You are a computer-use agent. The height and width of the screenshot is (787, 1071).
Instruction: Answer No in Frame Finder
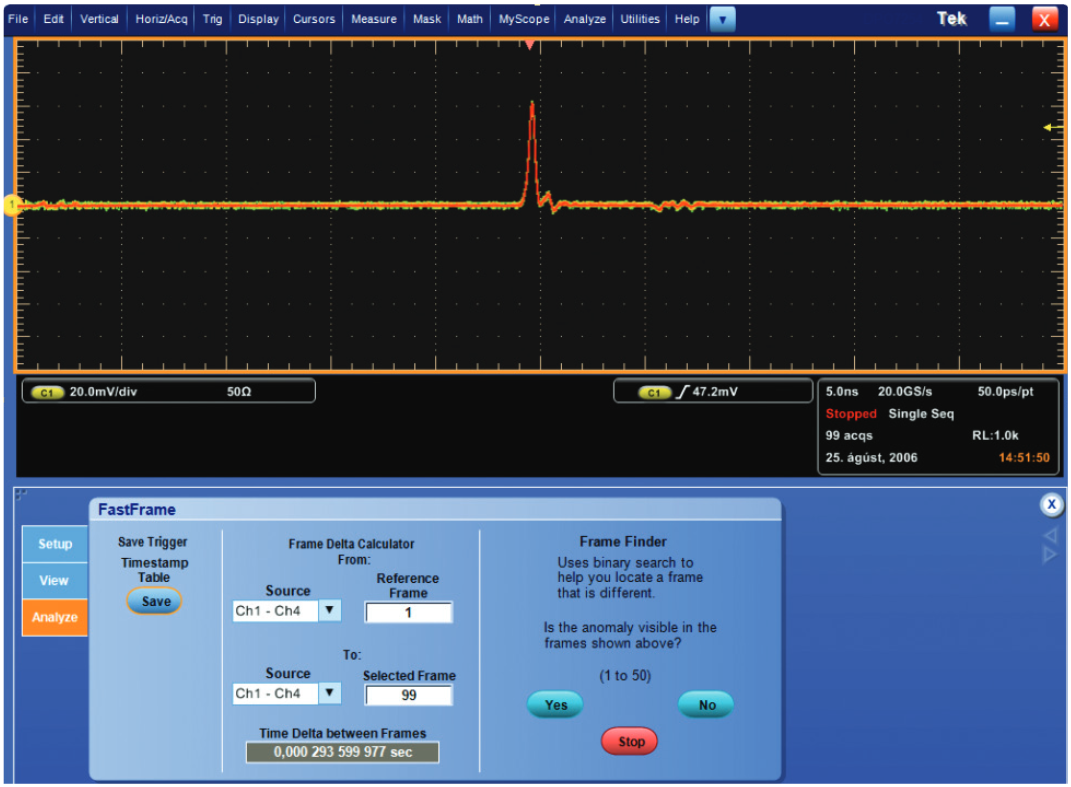706,705
